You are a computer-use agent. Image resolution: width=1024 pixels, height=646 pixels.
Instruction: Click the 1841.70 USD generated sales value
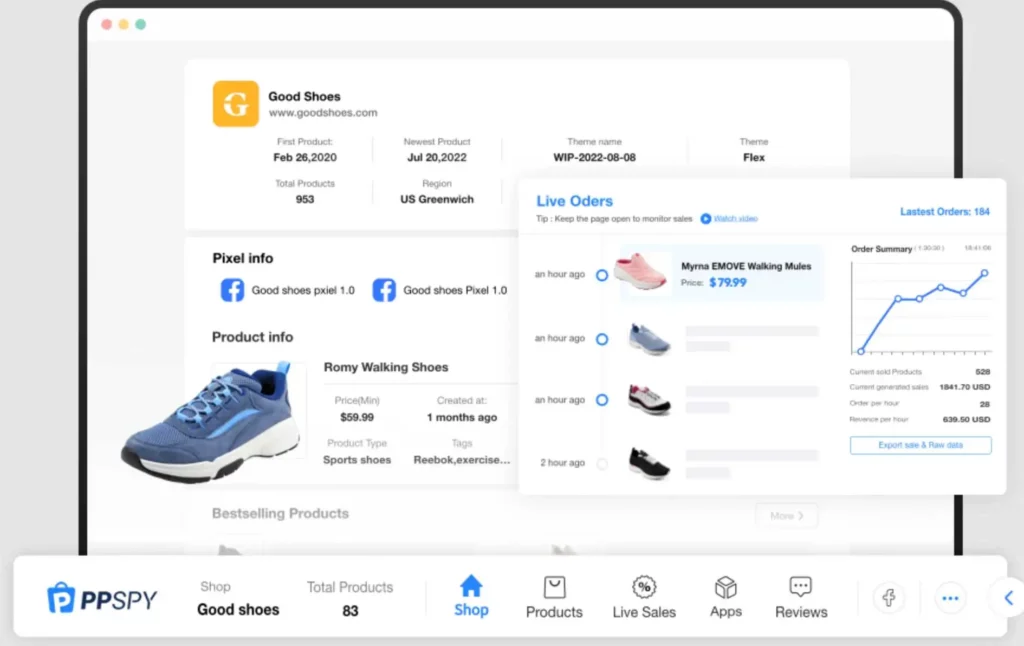[x=965, y=387]
